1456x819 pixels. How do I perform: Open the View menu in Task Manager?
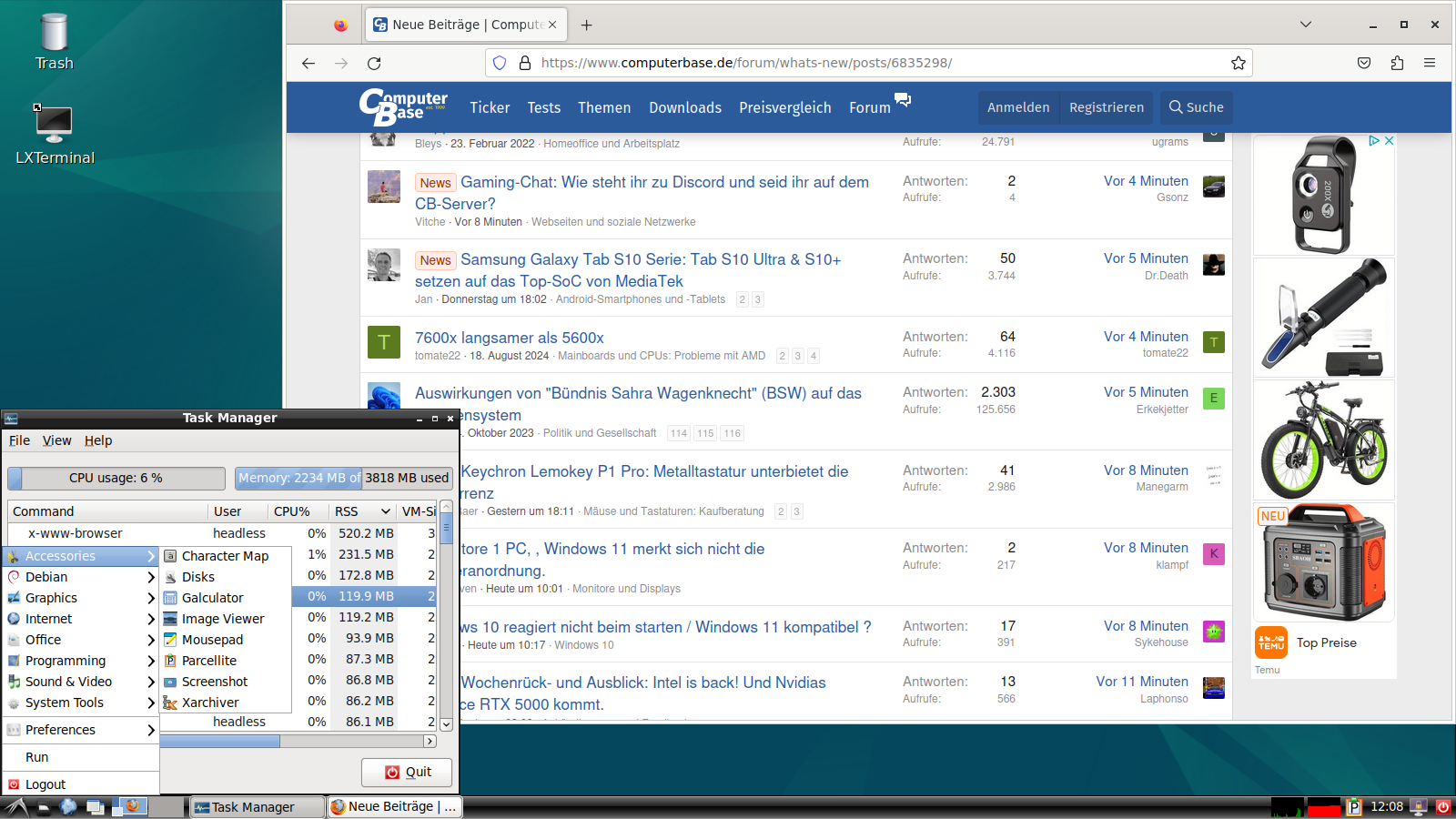(56, 440)
